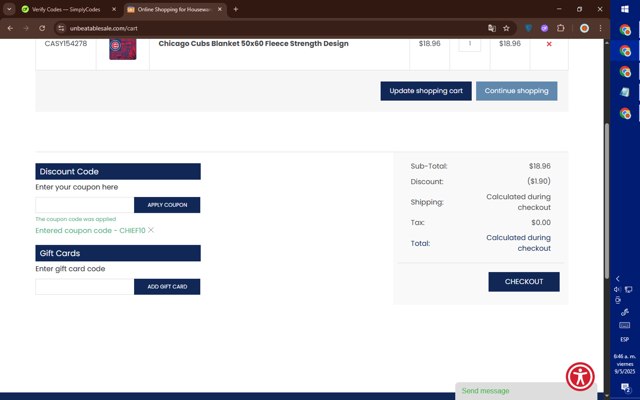The width and height of the screenshot is (640, 400).
Task: Open the touch keyboard tray icon
Action: click(624, 325)
